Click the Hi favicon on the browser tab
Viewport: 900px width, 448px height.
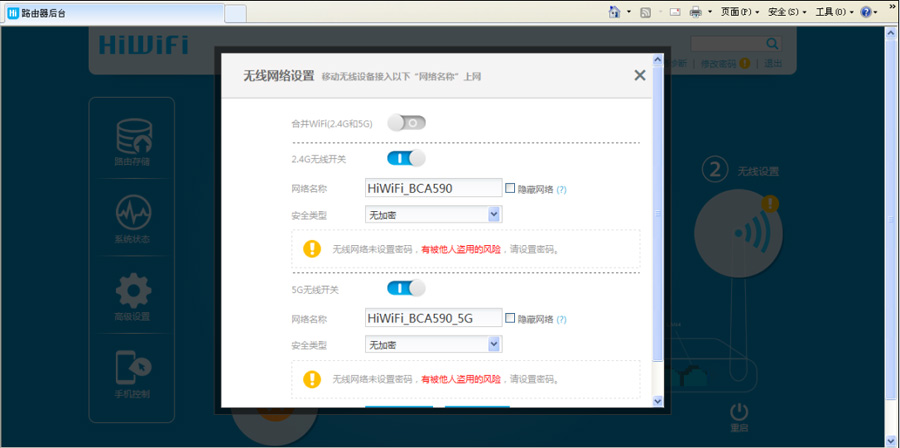pyautogui.click(x=13, y=13)
